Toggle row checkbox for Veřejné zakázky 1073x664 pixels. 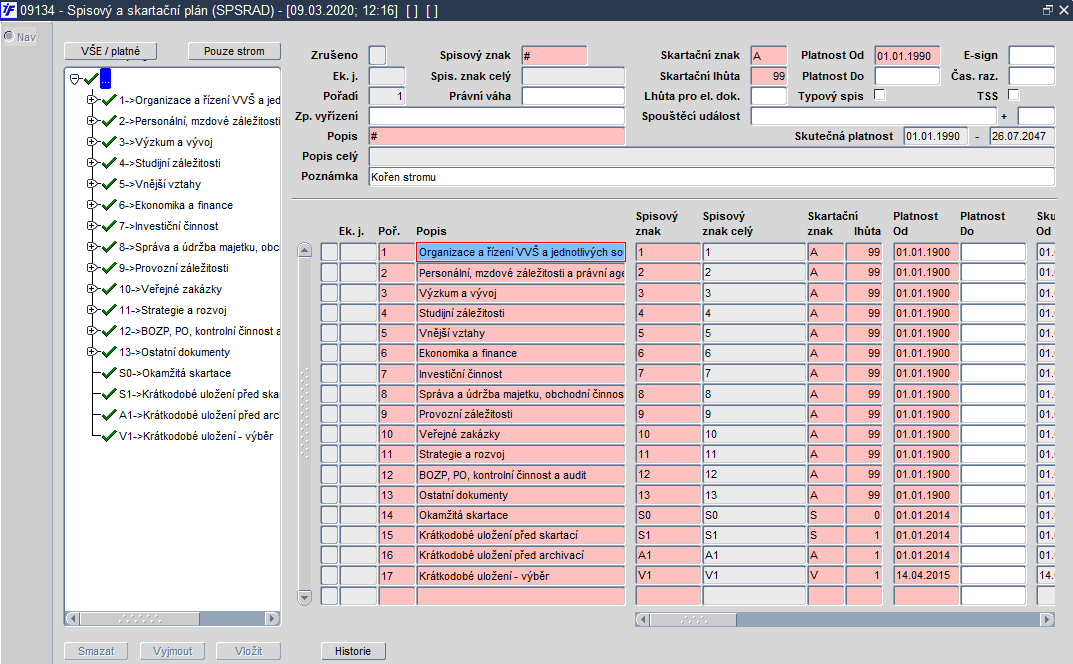coord(330,434)
